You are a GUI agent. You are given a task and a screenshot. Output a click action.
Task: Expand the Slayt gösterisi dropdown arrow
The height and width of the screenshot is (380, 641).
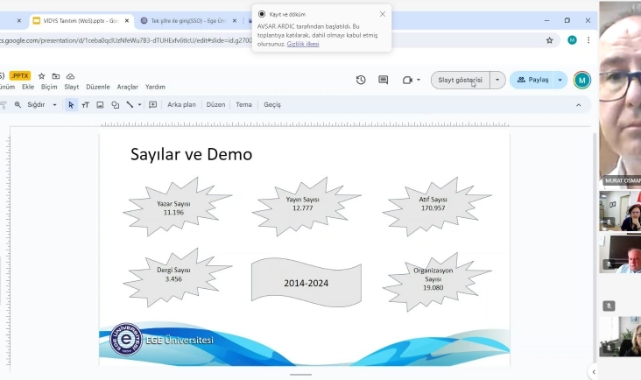click(x=498, y=80)
